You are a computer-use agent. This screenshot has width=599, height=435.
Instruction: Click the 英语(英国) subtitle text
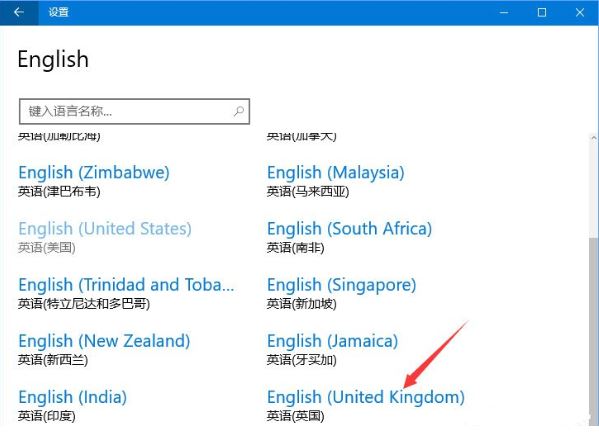[295, 416]
